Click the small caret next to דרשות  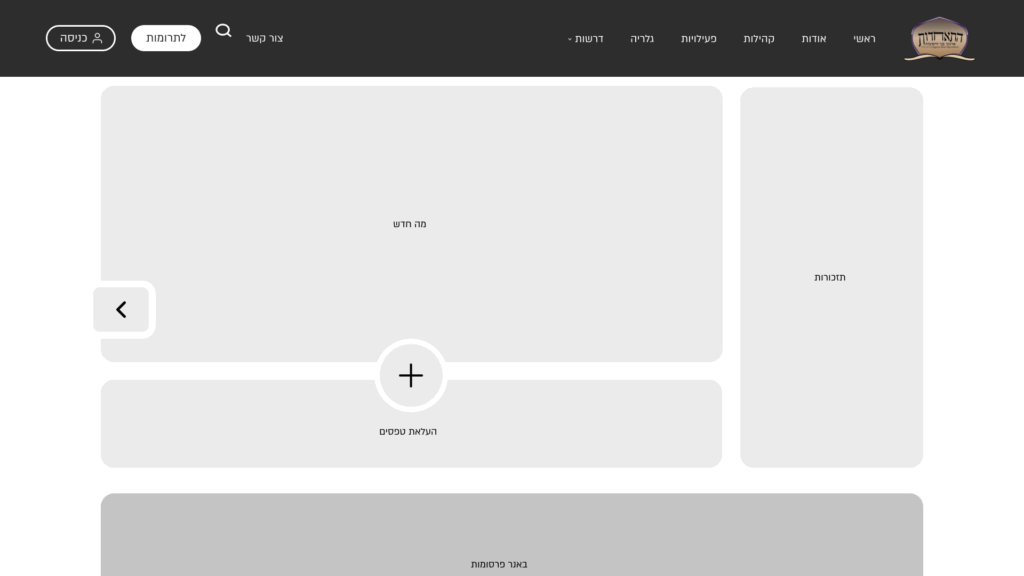(x=570, y=39)
